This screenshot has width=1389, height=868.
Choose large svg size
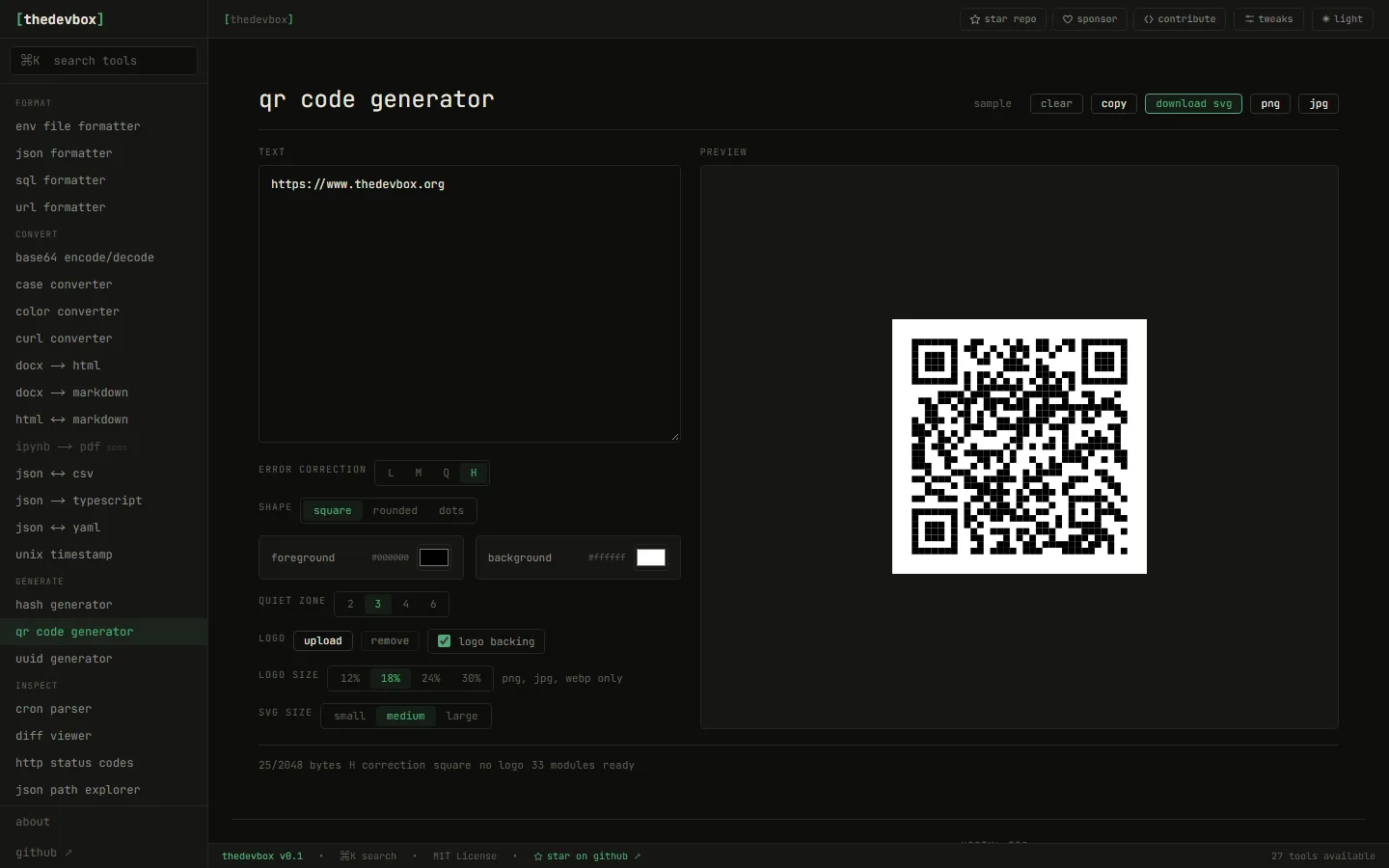click(x=462, y=716)
